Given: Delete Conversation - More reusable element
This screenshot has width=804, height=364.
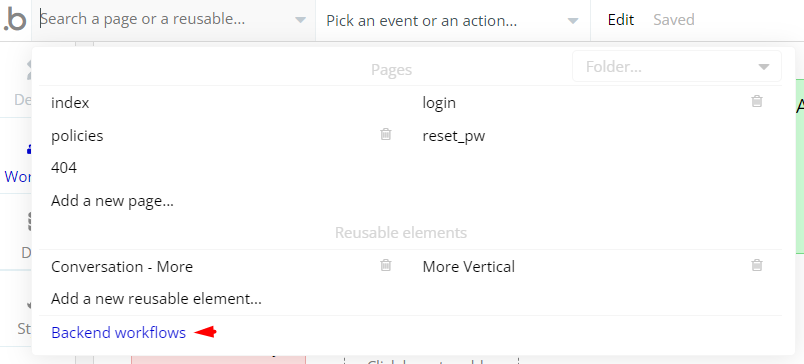Looking at the screenshot, I should tap(386, 266).
